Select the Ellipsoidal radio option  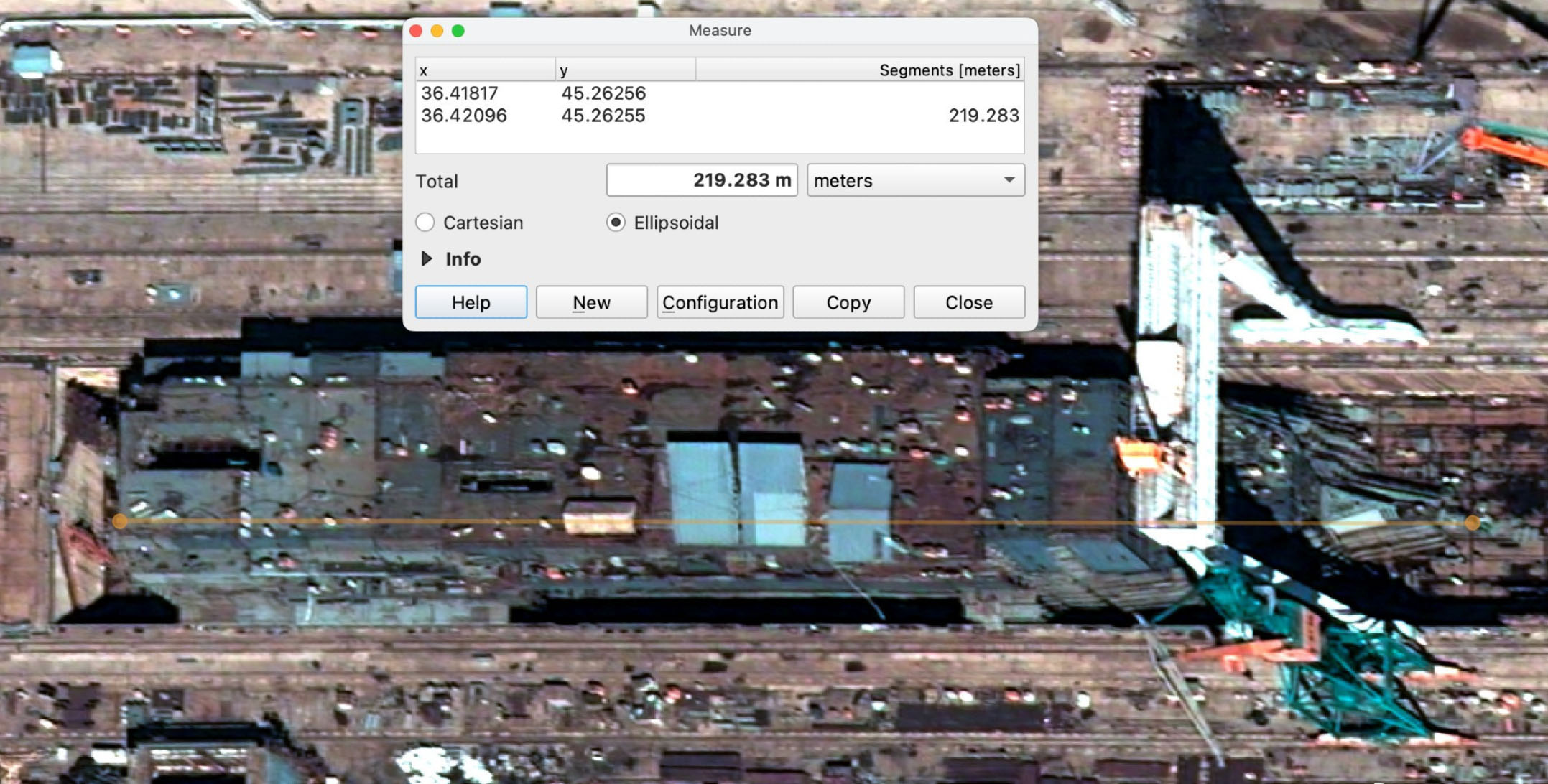(x=616, y=223)
